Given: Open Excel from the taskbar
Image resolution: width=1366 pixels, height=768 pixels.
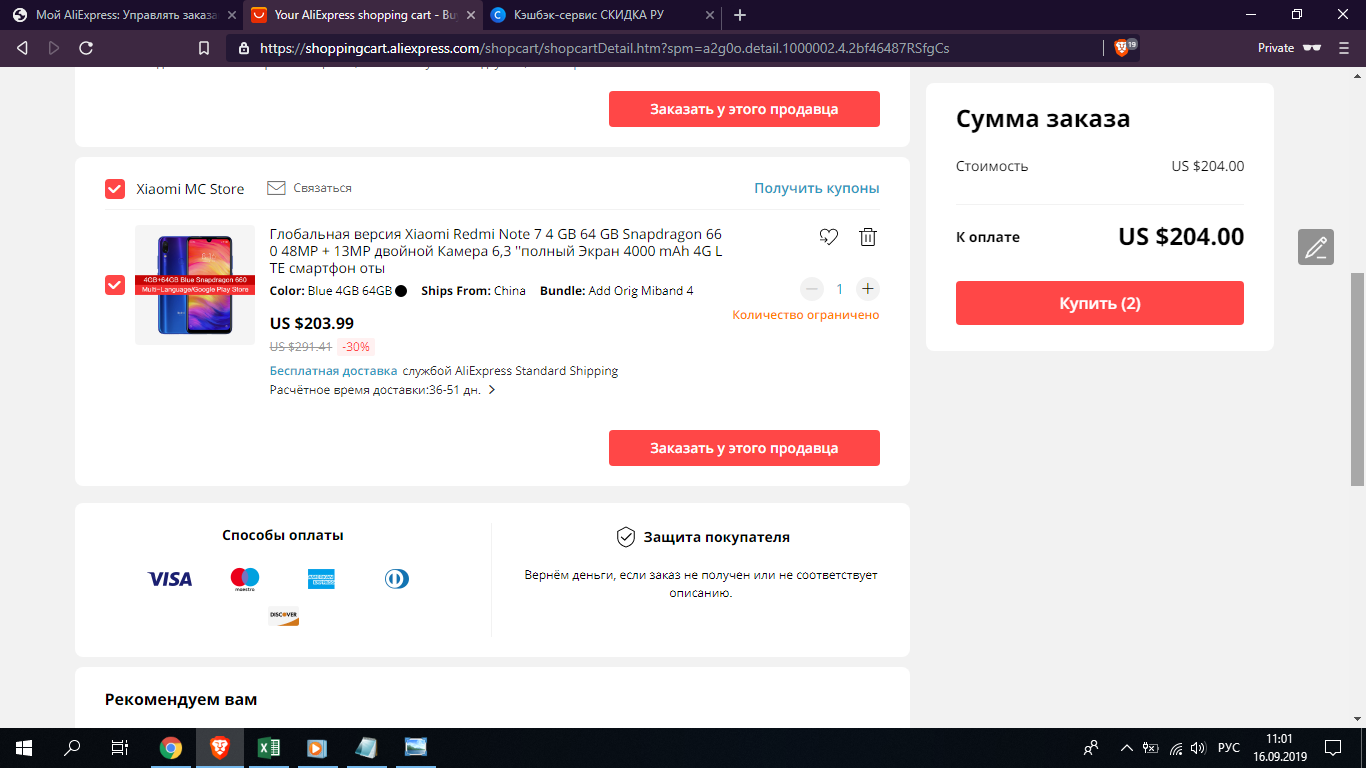Looking at the screenshot, I should click(268, 747).
